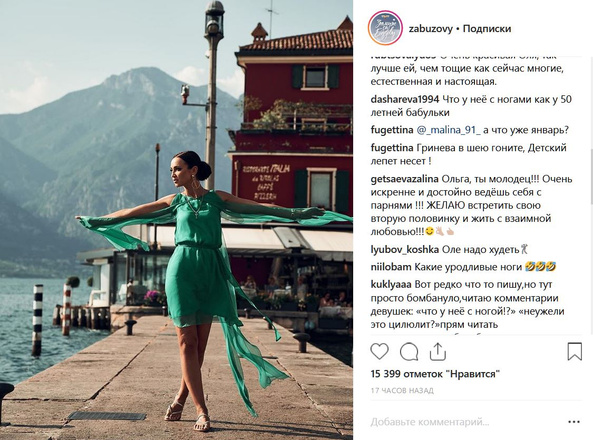
Task: Open dashareva1994 commenter profile
Action: click(x=405, y=100)
